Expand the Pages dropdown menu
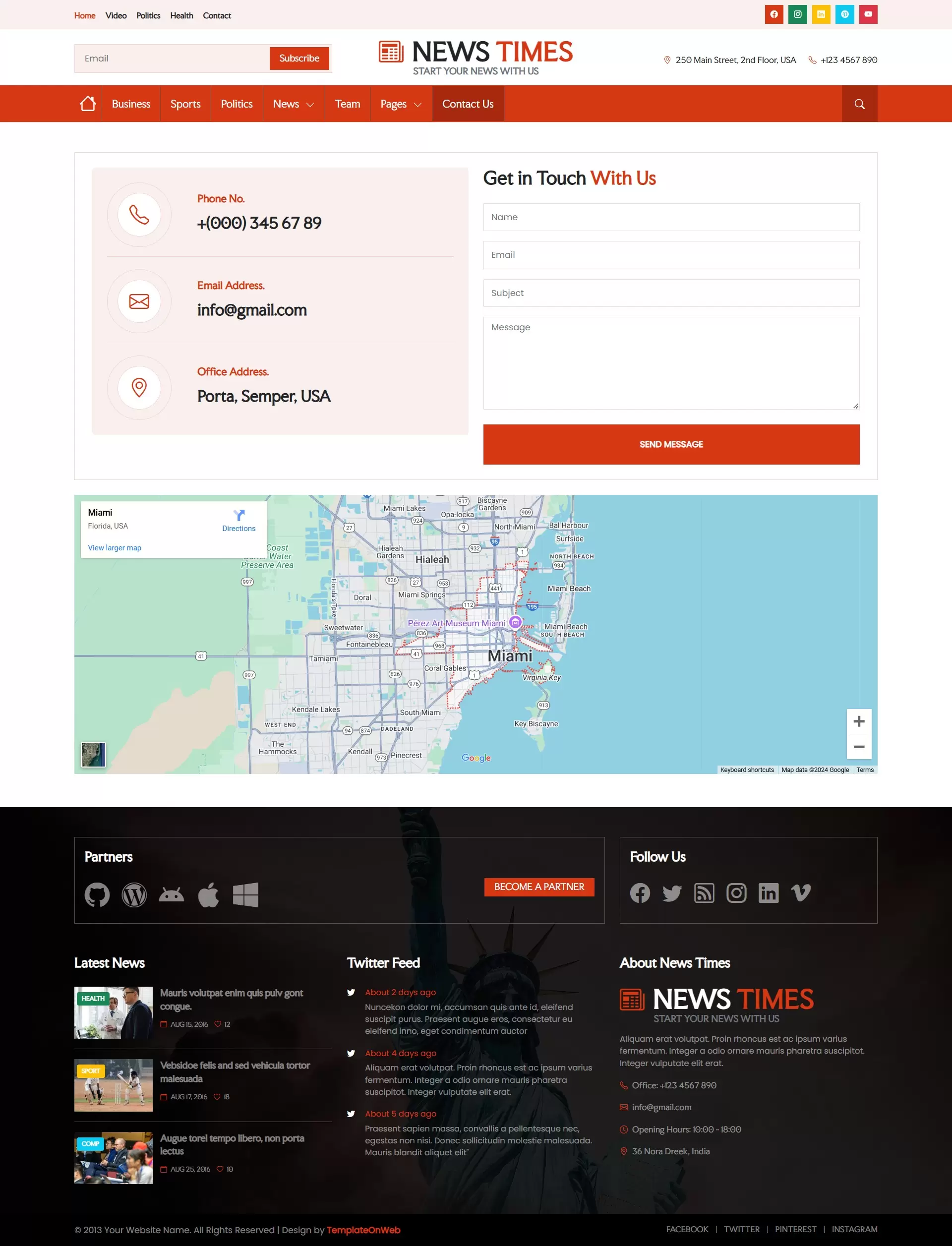Viewport: 952px width, 1246px height. pyautogui.click(x=400, y=104)
